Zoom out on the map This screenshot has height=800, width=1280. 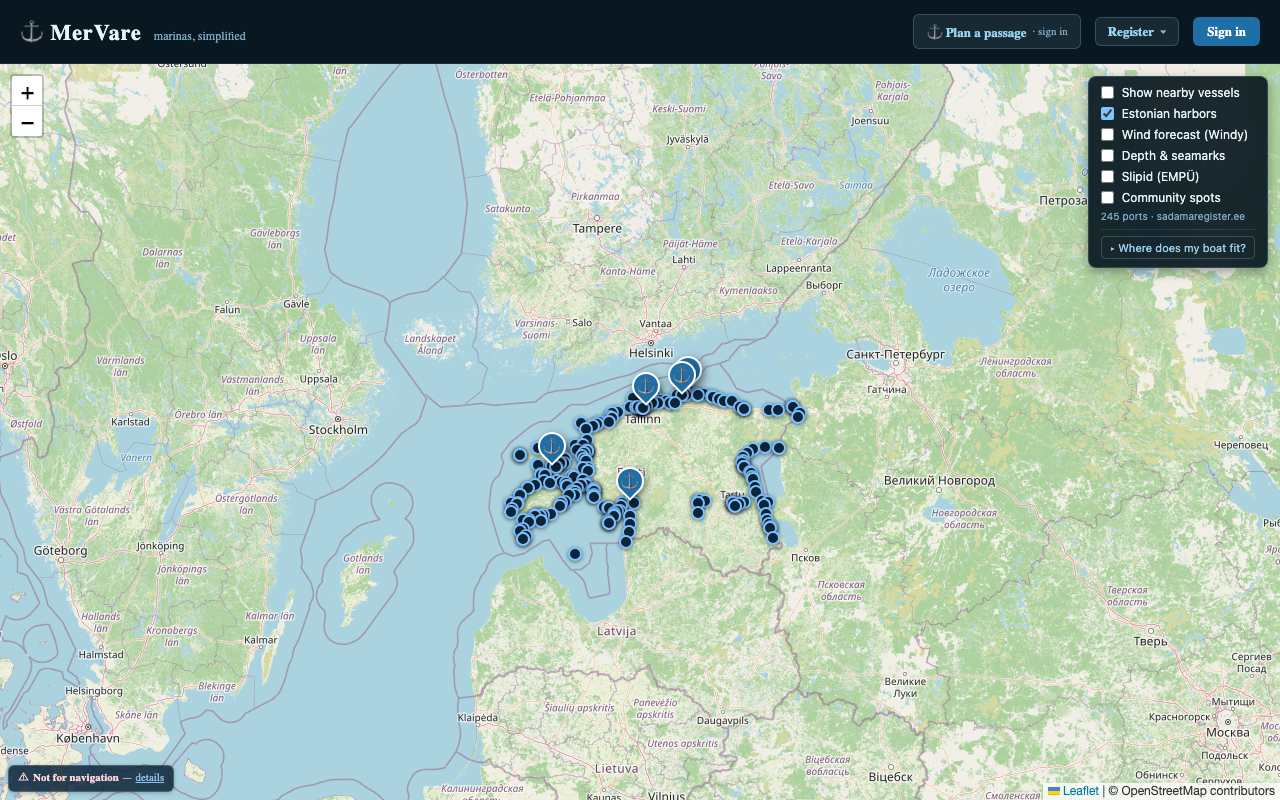point(27,122)
